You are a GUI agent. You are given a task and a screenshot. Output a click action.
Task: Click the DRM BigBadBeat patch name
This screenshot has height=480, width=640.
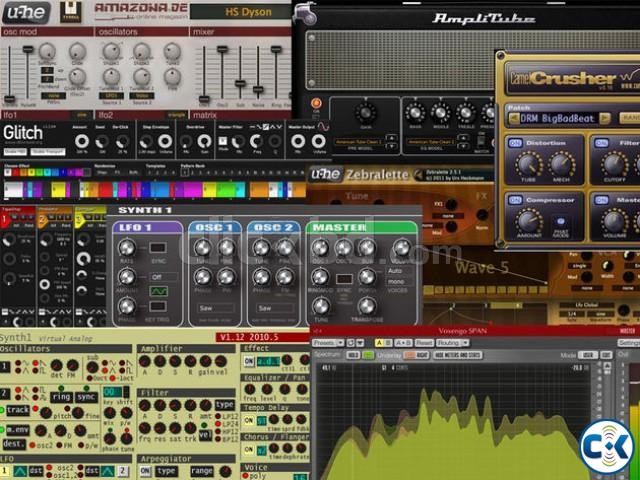559,119
